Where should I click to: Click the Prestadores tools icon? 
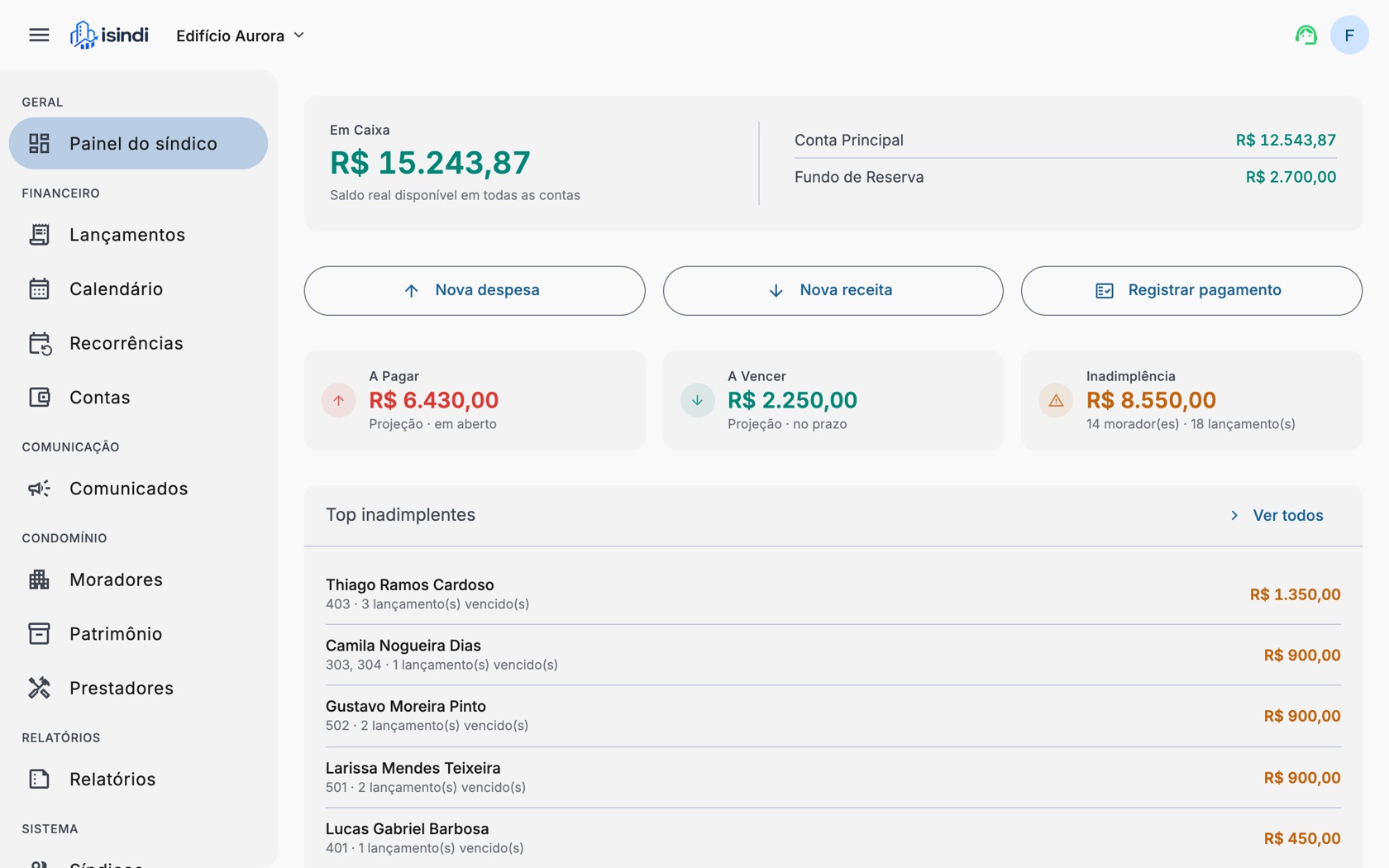tap(39, 688)
